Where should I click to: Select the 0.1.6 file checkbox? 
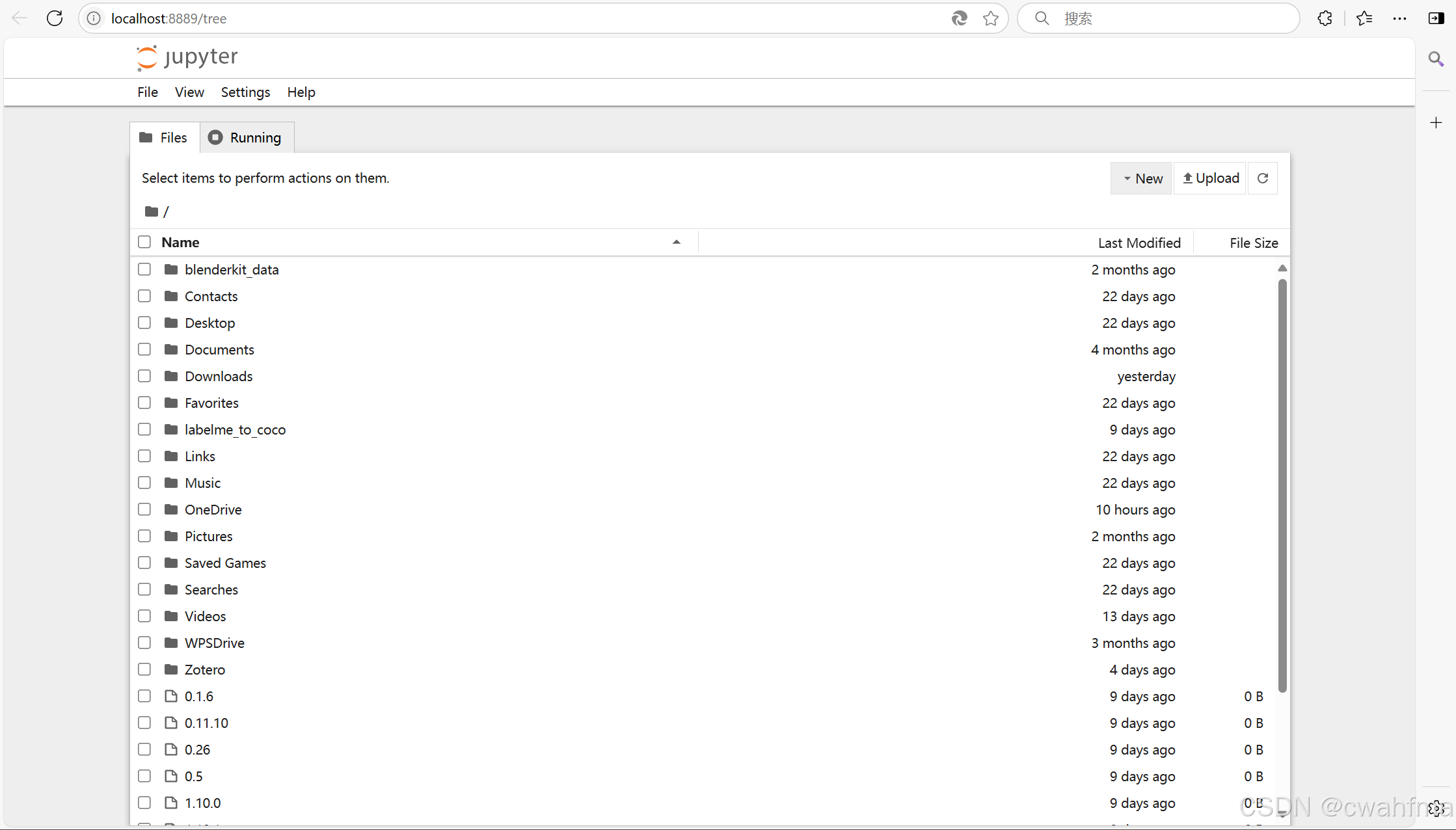click(144, 696)
